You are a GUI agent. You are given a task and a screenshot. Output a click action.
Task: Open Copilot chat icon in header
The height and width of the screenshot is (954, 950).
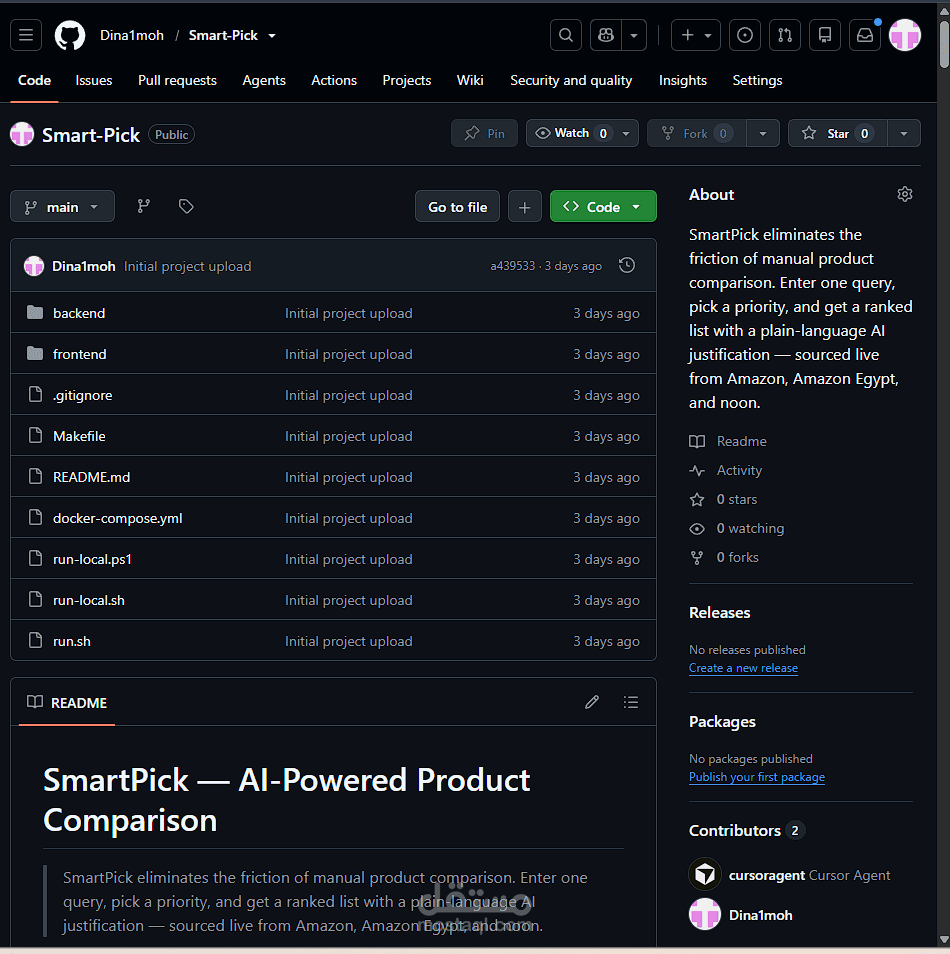point(606,35)
